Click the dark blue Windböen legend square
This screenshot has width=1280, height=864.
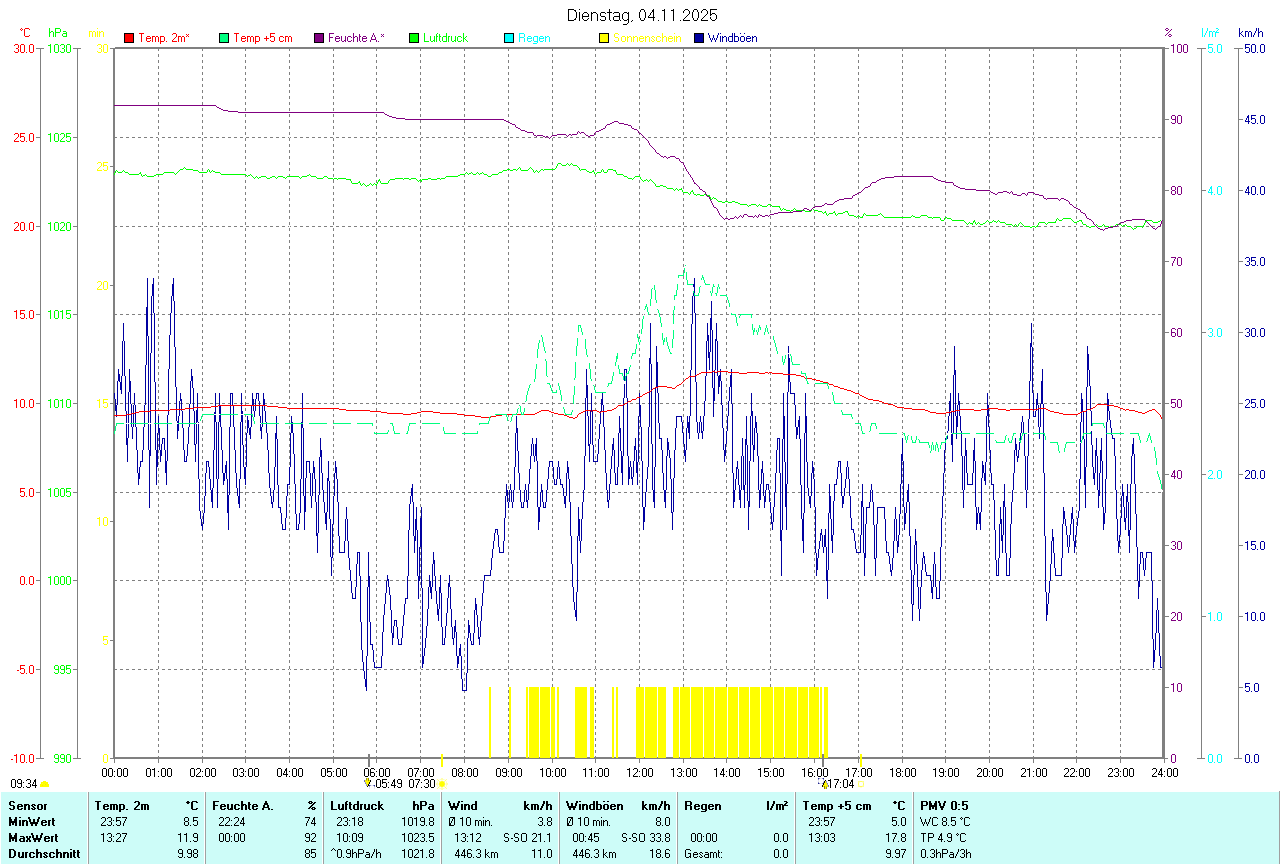(699, 38)
